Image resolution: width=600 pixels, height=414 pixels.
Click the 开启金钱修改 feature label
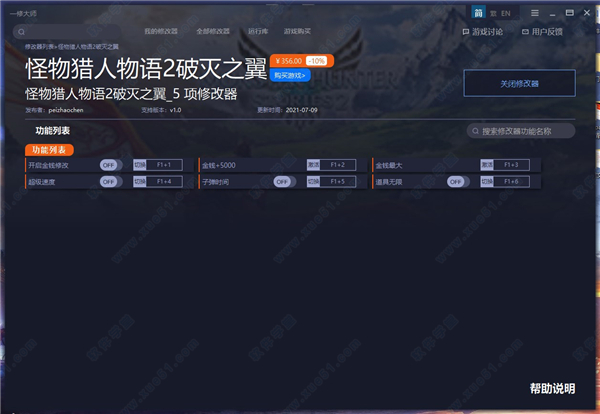pos(48,165)
